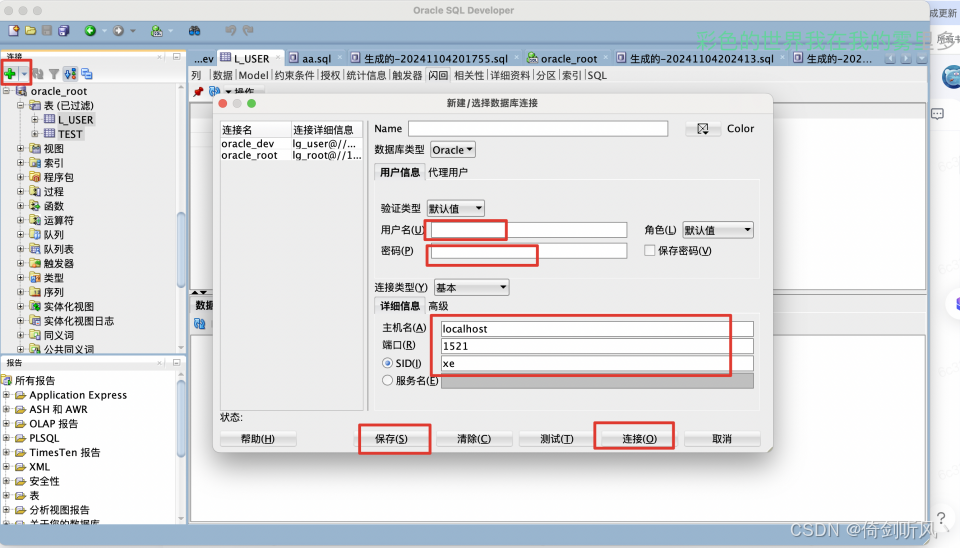This screenshot has width=960, height=548.
Task: Click the Color picker icon in dialog
Action: click(x=703, y=129)
